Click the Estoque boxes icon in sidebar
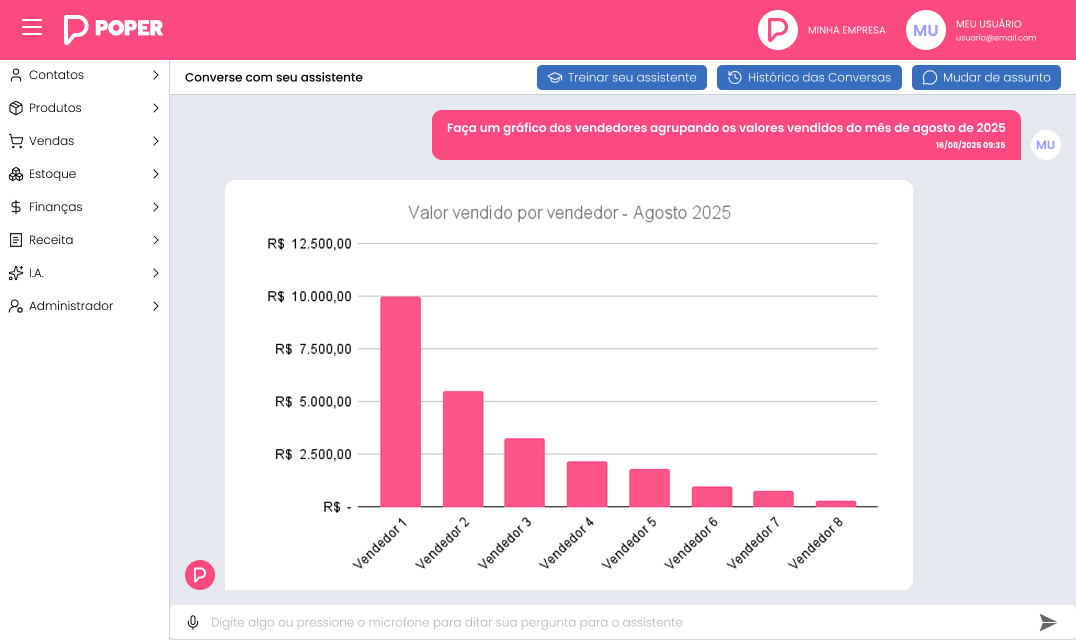 (16, 174)
